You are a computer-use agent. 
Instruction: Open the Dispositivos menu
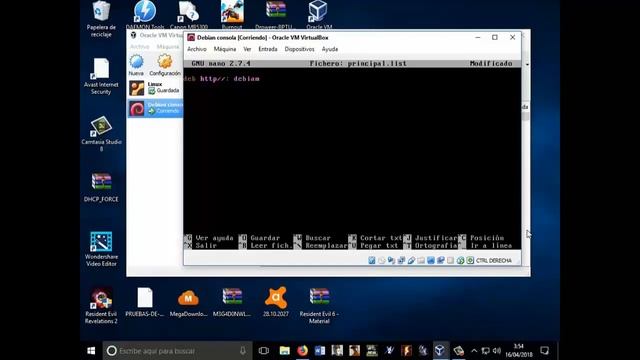[x=300, y=49]
